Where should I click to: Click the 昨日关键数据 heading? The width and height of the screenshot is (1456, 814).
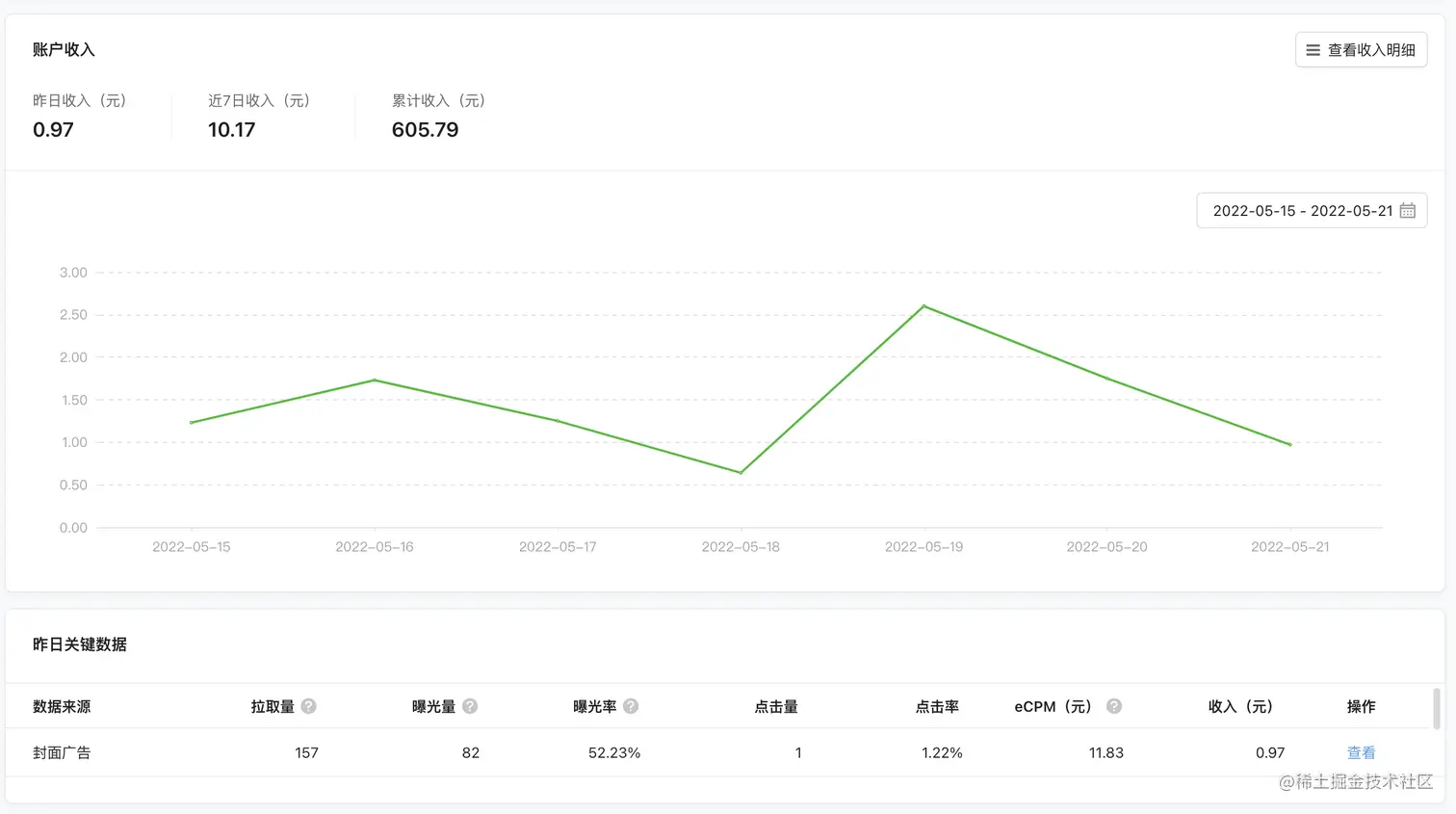(80, 644)
